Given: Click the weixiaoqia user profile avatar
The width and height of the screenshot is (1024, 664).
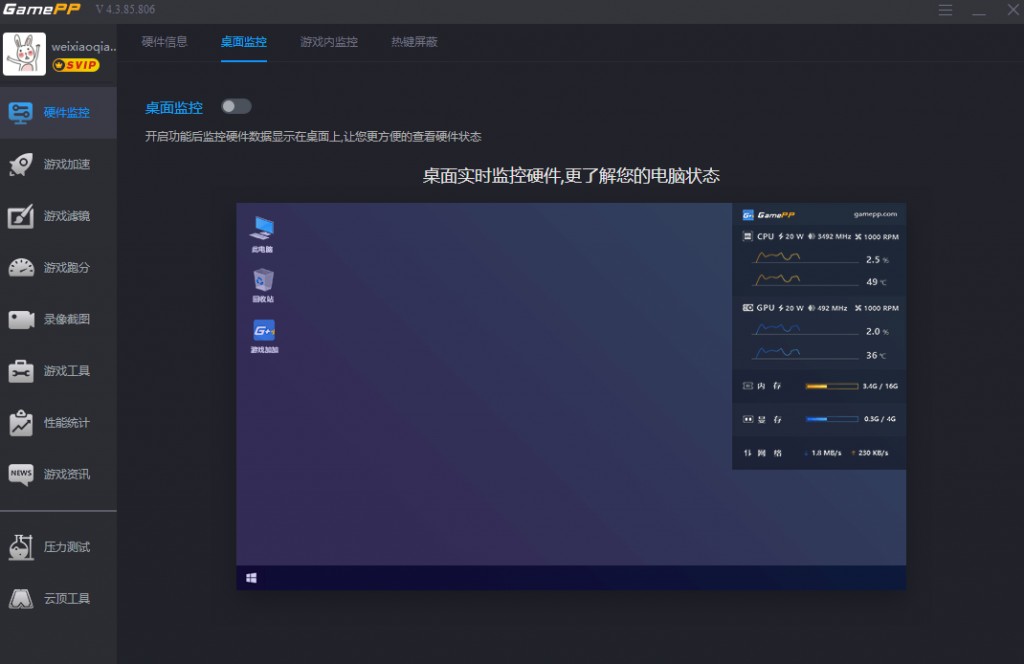Looking at the screenshot, I should 27,52.
